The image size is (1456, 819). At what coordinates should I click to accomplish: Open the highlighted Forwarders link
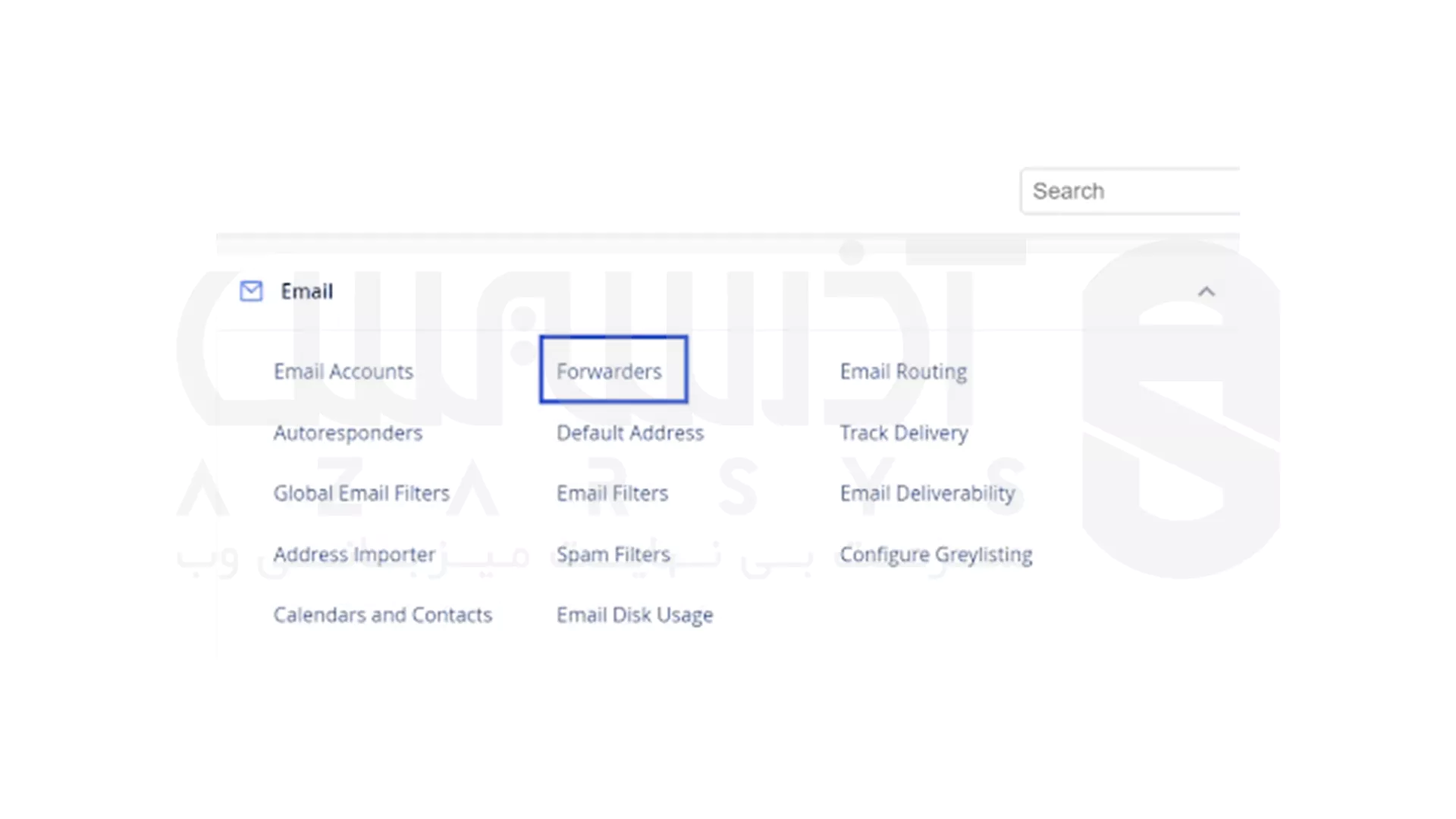click(x=609, y=372)
